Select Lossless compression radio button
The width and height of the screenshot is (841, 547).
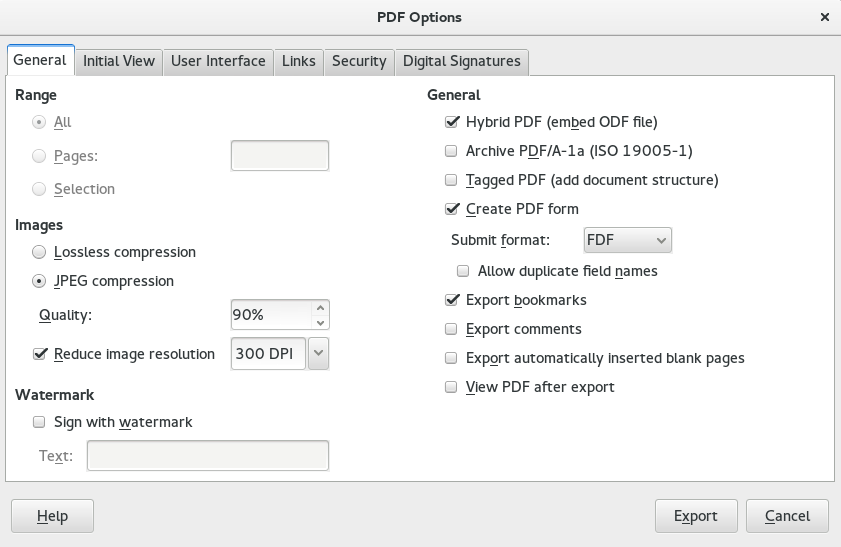[39, 252]
